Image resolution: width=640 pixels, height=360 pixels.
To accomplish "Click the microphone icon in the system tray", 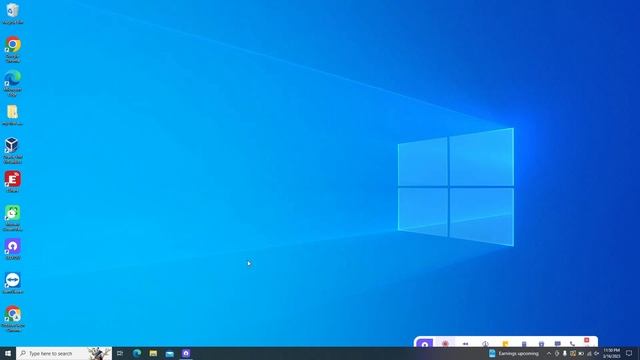I will [x=565, y=353].
